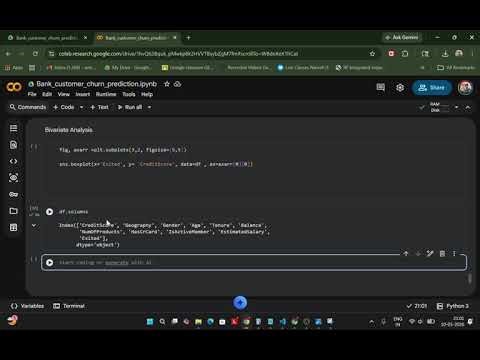Open the find and replace sidebar icon

[14, 145]
